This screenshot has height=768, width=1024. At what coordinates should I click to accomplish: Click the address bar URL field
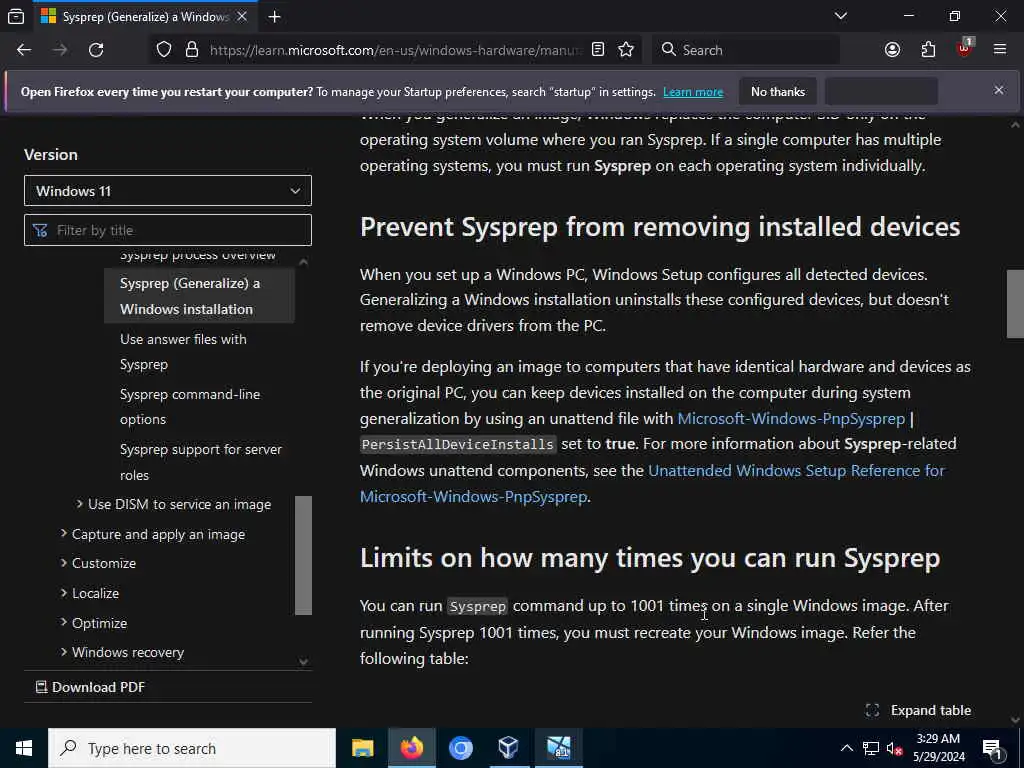394,50
